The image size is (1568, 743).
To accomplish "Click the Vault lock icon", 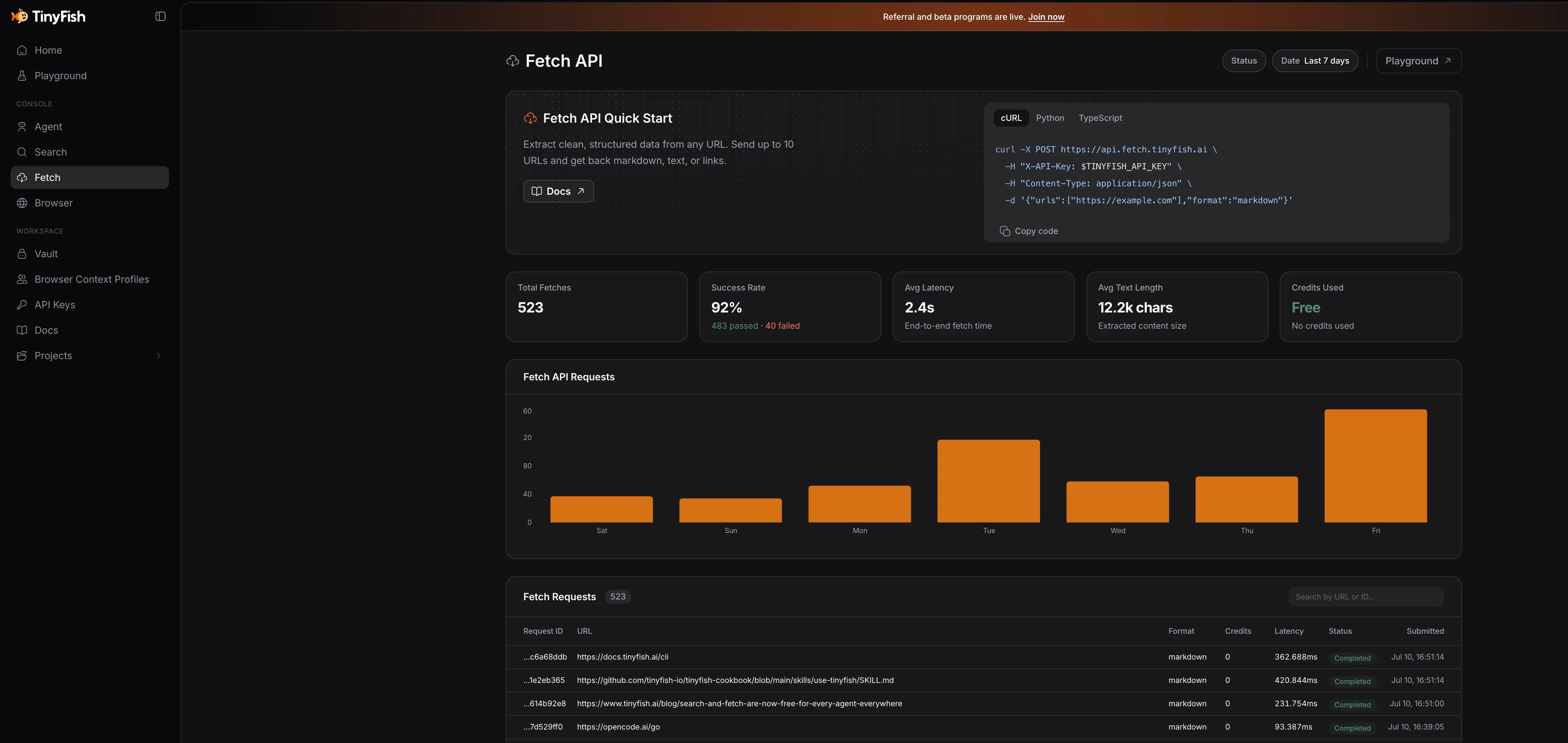I will pos(22,254).
